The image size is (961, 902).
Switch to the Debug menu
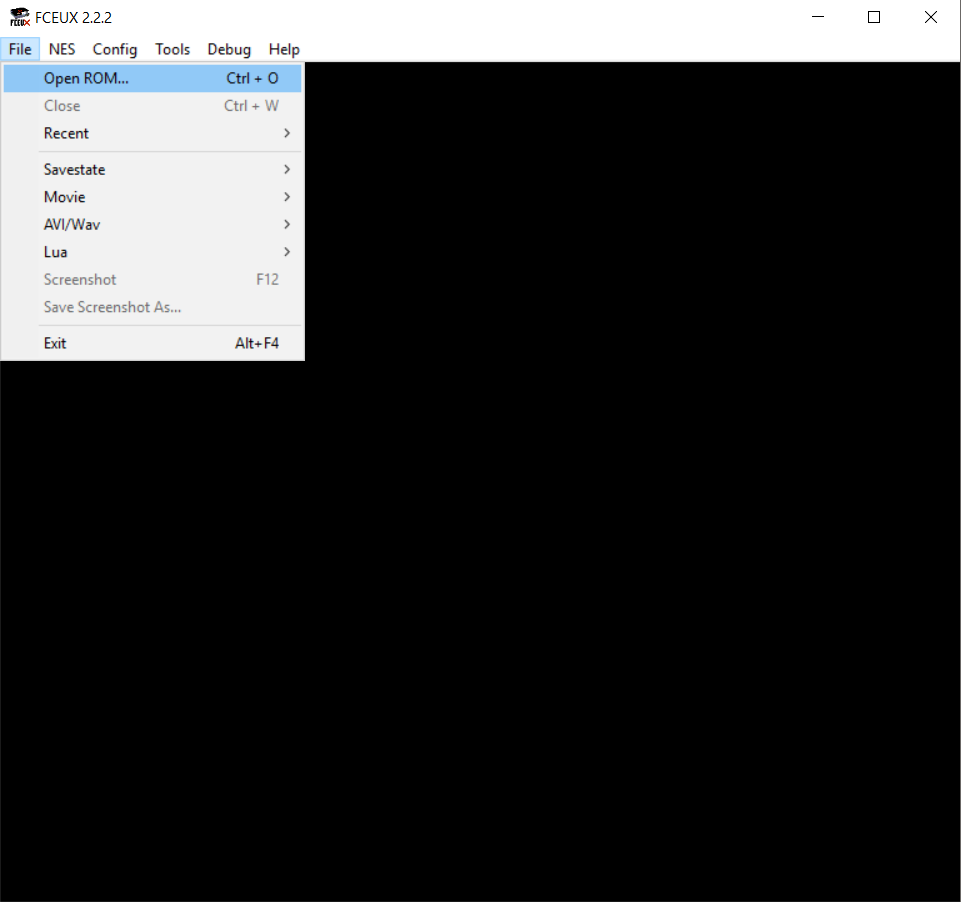point(229,49)
